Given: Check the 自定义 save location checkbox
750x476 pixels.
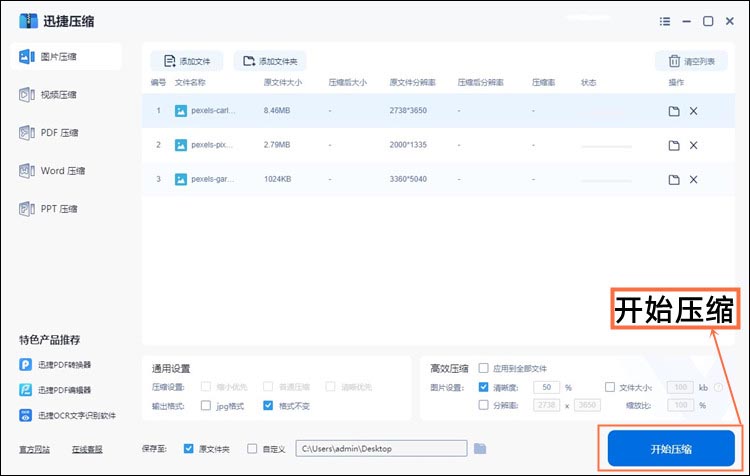Looking at the screenshot, I should point(252,449).
